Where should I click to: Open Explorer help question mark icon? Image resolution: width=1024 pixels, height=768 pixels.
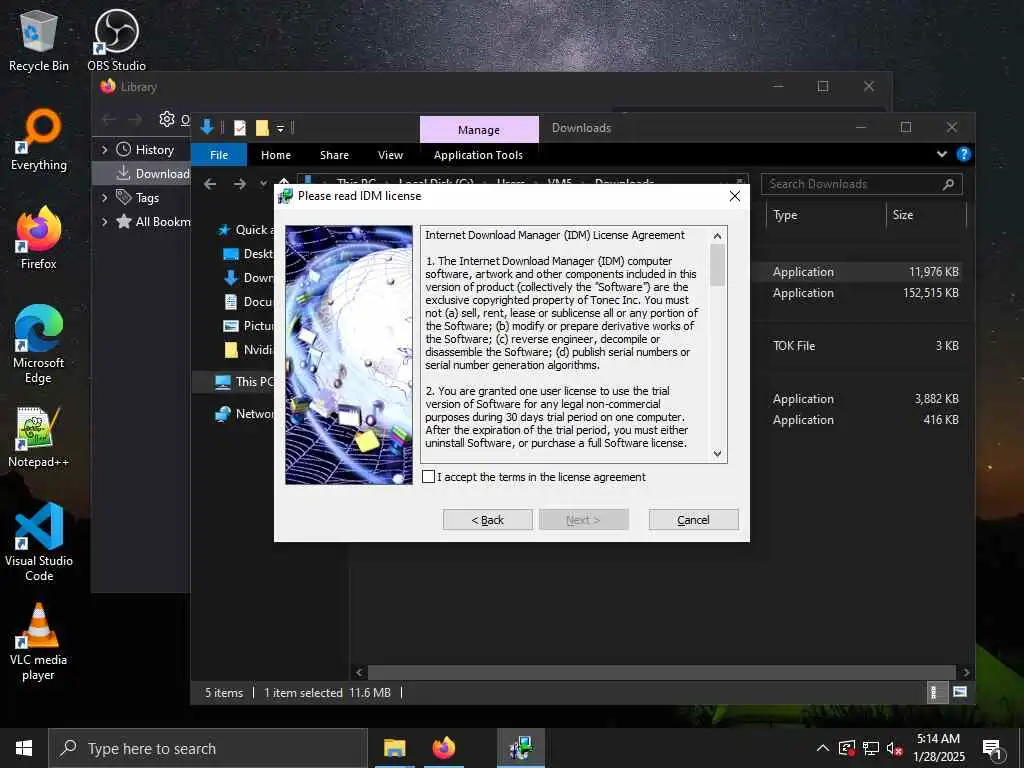pyautogui.click(x=963, y=154)
